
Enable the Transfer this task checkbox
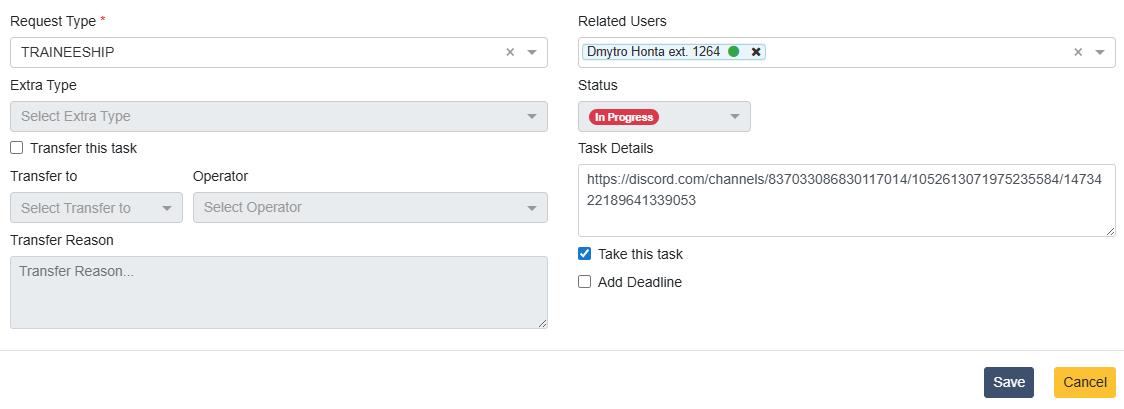[16, 148]
